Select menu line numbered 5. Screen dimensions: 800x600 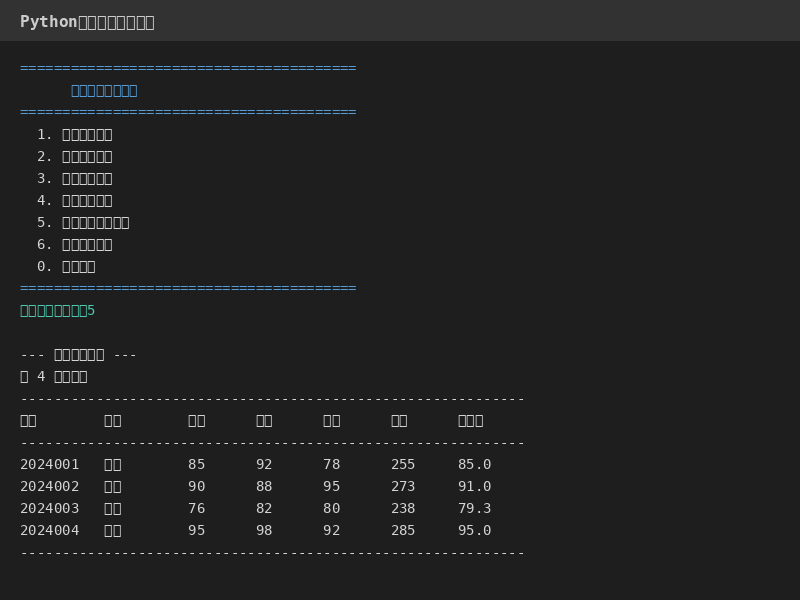83,222
